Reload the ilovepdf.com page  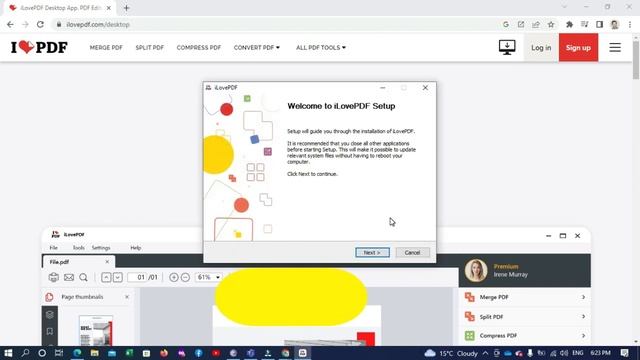point(40,24)
